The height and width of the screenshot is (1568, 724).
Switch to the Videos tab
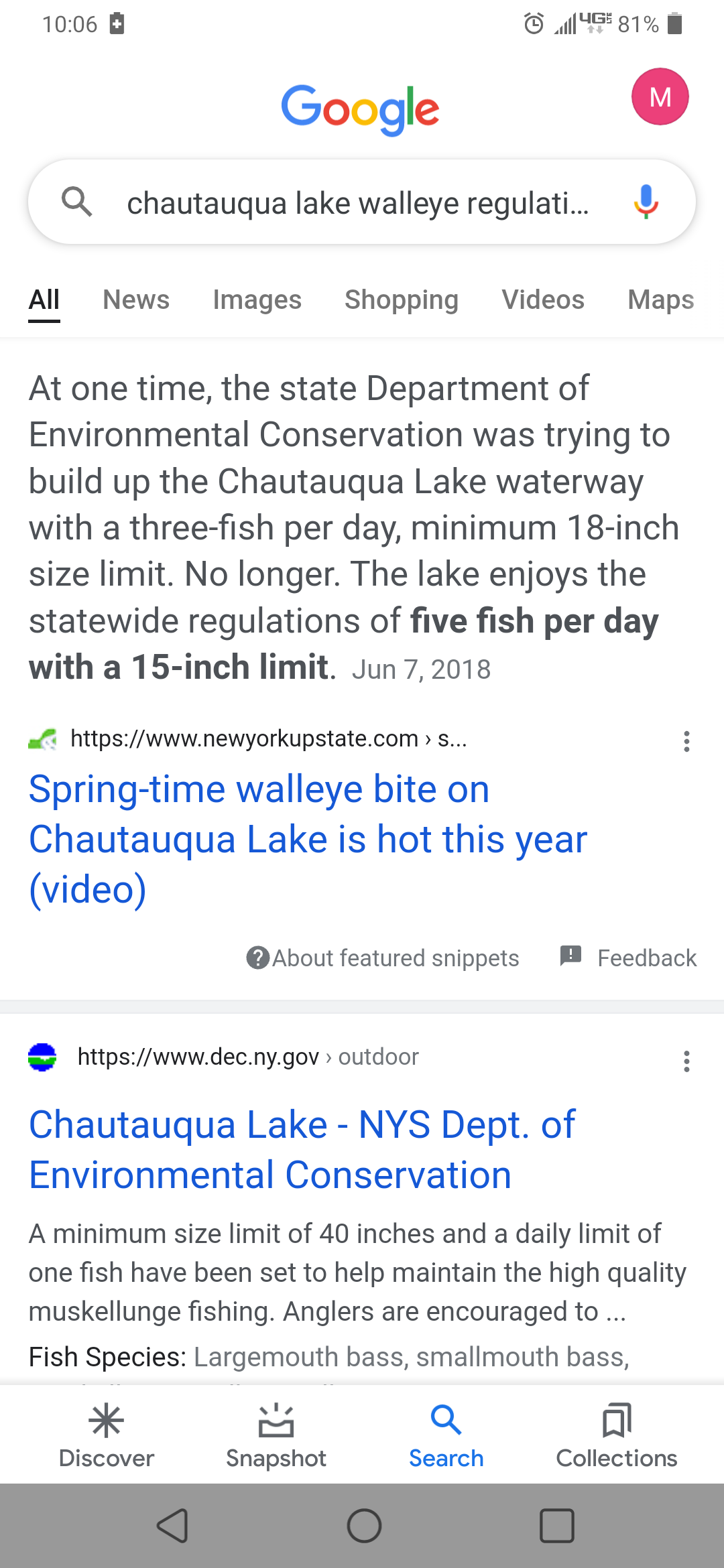(543, 300)
